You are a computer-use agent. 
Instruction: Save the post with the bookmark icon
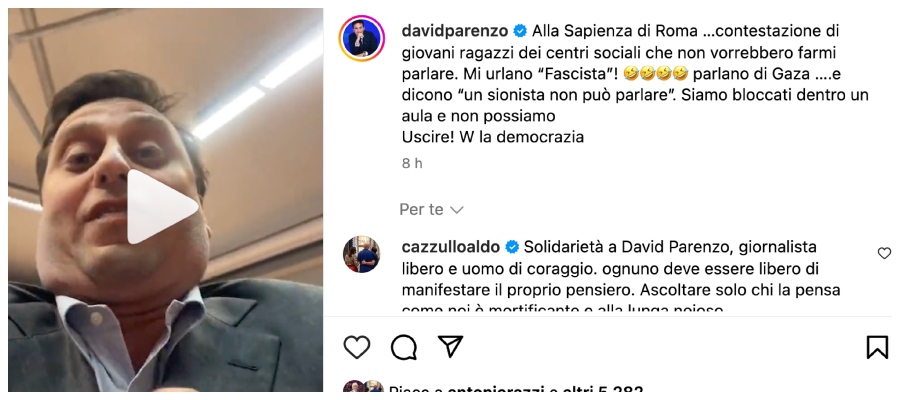click(x=877, y=347)
